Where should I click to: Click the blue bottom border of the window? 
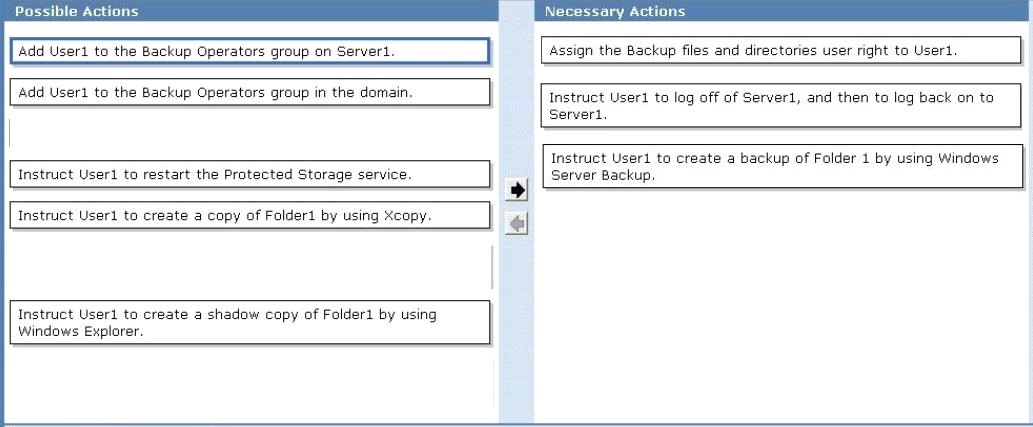click(516, 424)
